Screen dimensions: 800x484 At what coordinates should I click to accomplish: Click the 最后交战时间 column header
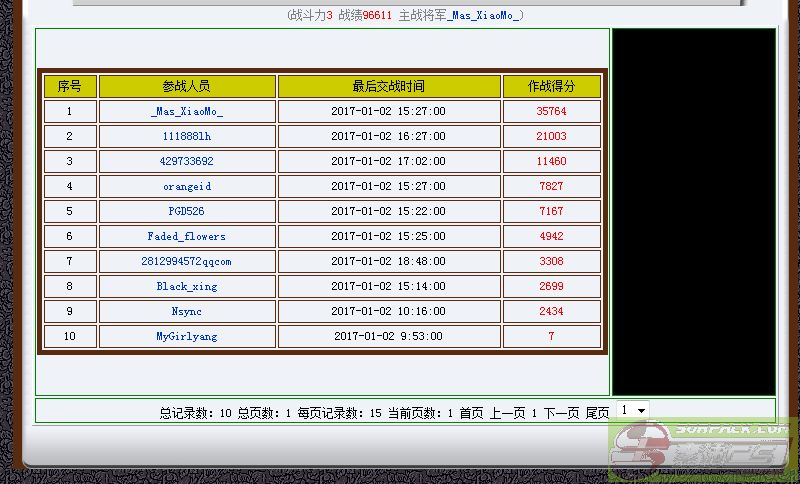pos(388,87)
